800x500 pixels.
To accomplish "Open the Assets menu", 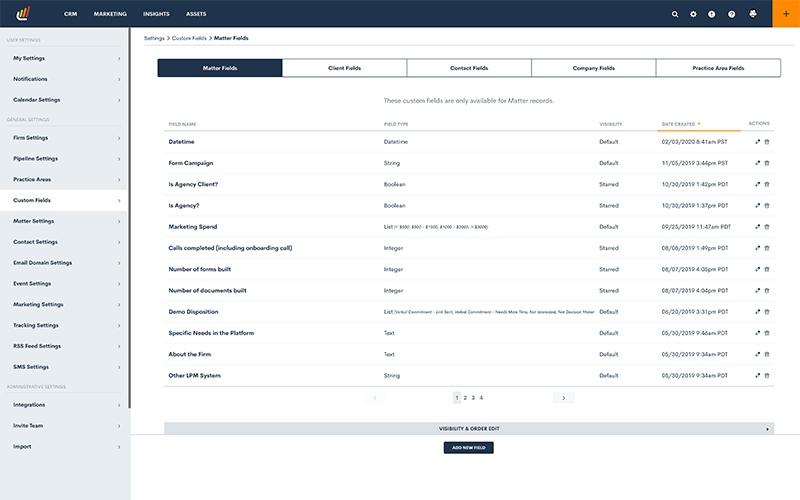I will coord(196,14).
